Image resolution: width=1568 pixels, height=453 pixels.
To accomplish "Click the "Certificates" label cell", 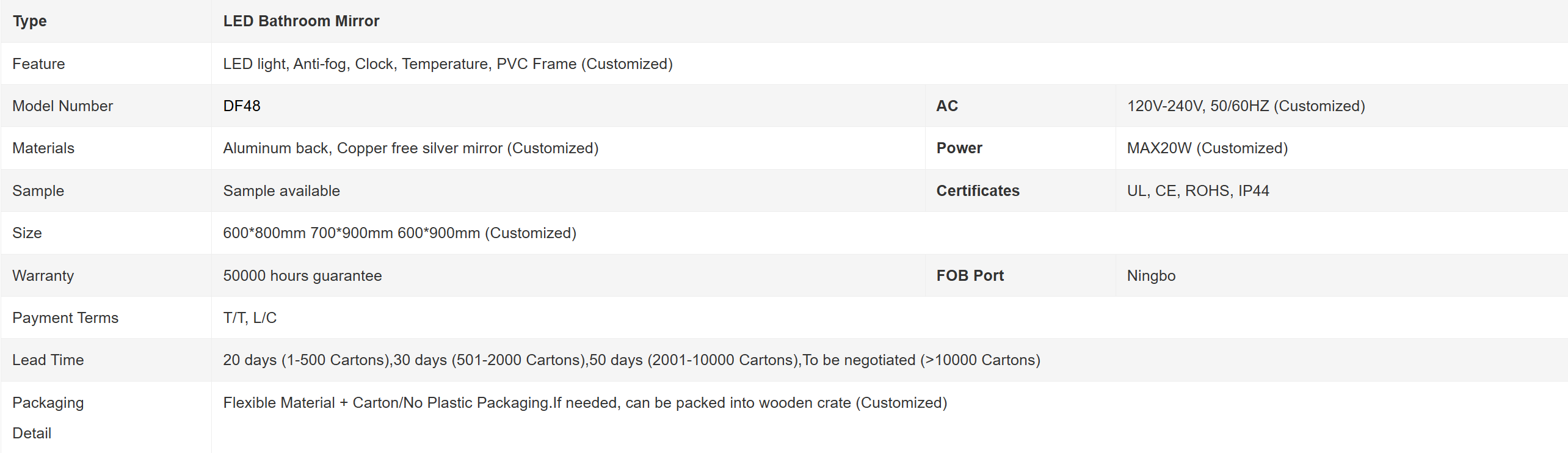I will point(978,191).
